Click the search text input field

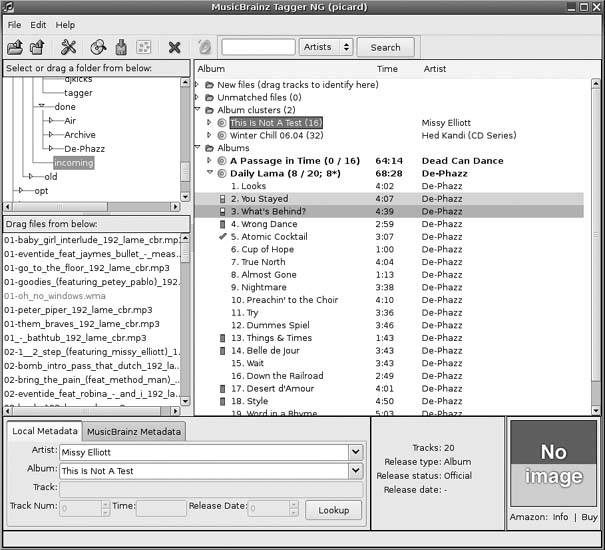[x=257, y=47]
